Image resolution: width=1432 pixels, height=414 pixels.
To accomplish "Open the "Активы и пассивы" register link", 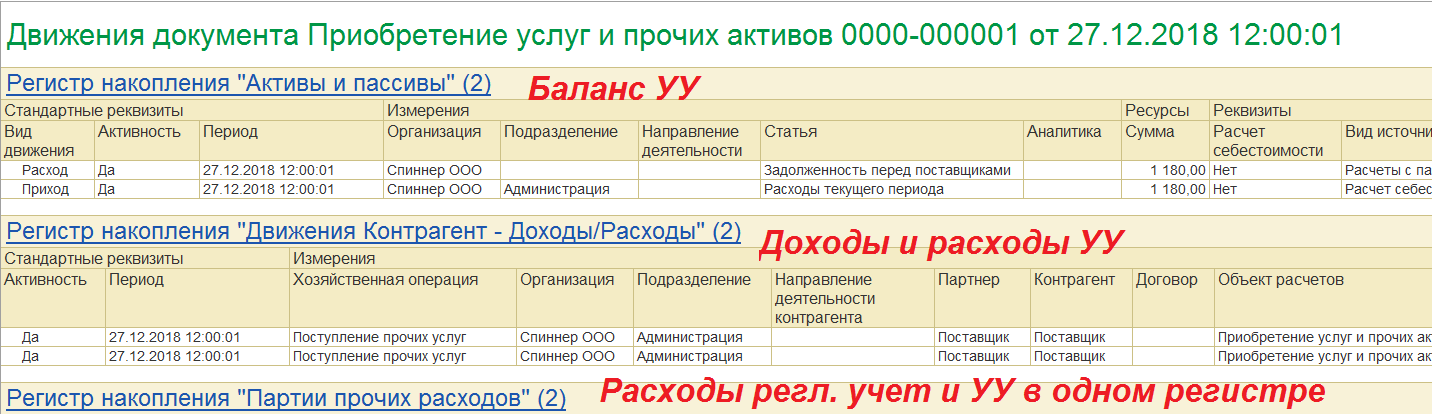I will [249, 83].
